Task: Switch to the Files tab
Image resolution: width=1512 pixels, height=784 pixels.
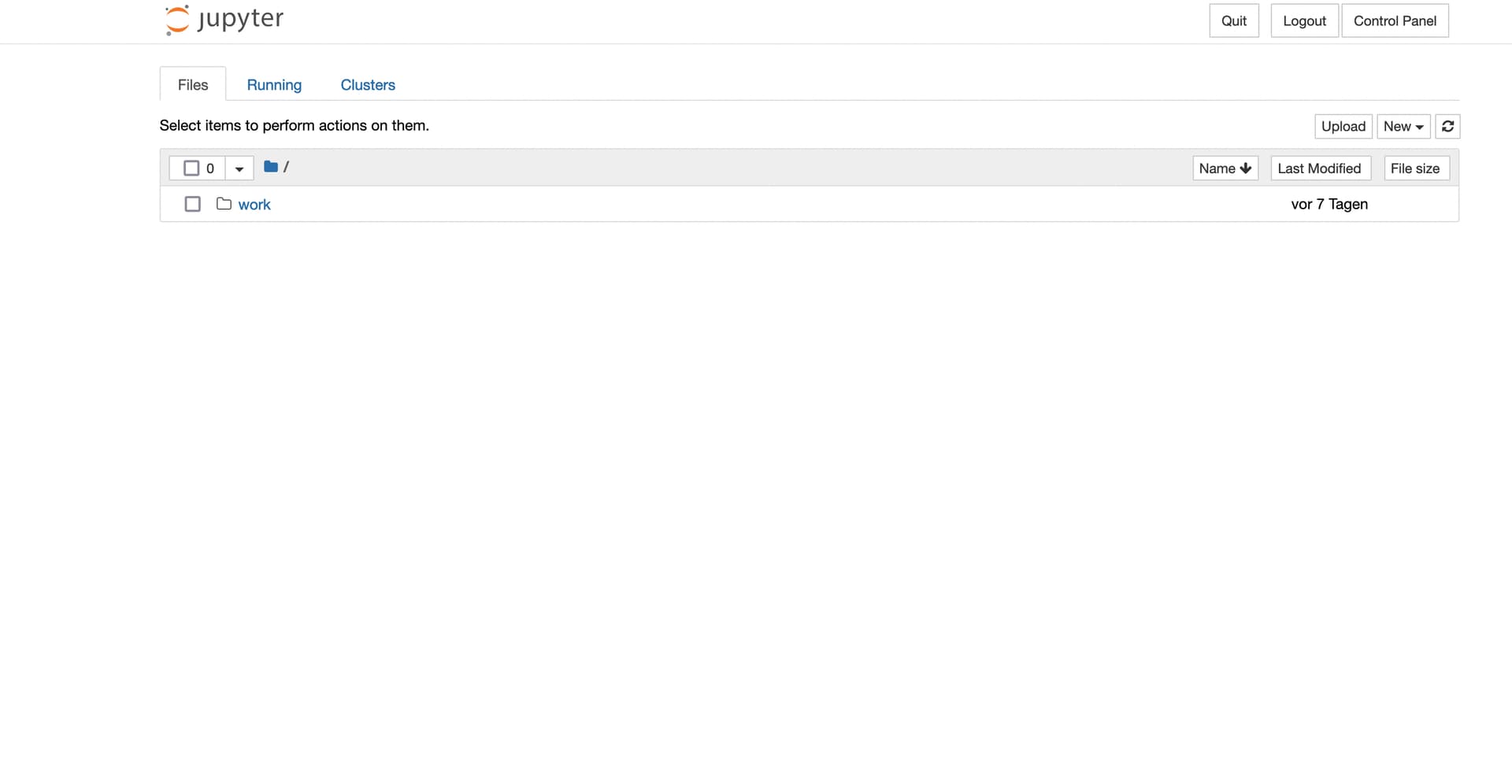Action: [x=193, y=84]
